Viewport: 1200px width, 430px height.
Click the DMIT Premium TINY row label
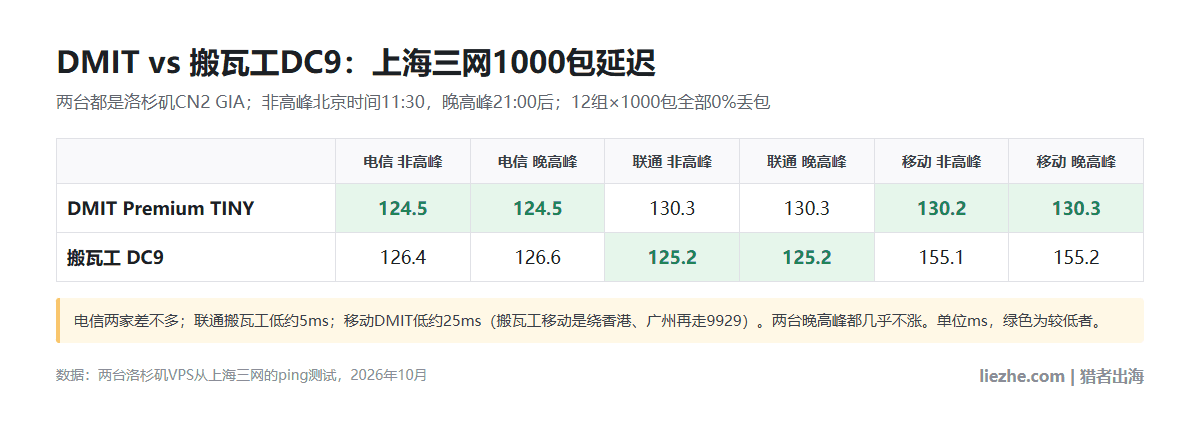(161, 208)
